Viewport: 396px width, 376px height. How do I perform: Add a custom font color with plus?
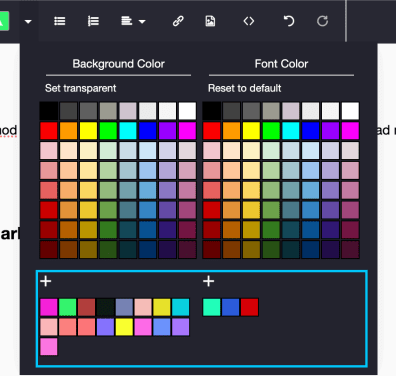209,281
